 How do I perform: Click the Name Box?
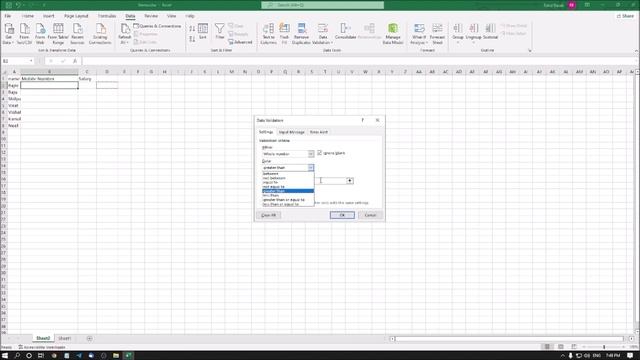click(17, 61)
